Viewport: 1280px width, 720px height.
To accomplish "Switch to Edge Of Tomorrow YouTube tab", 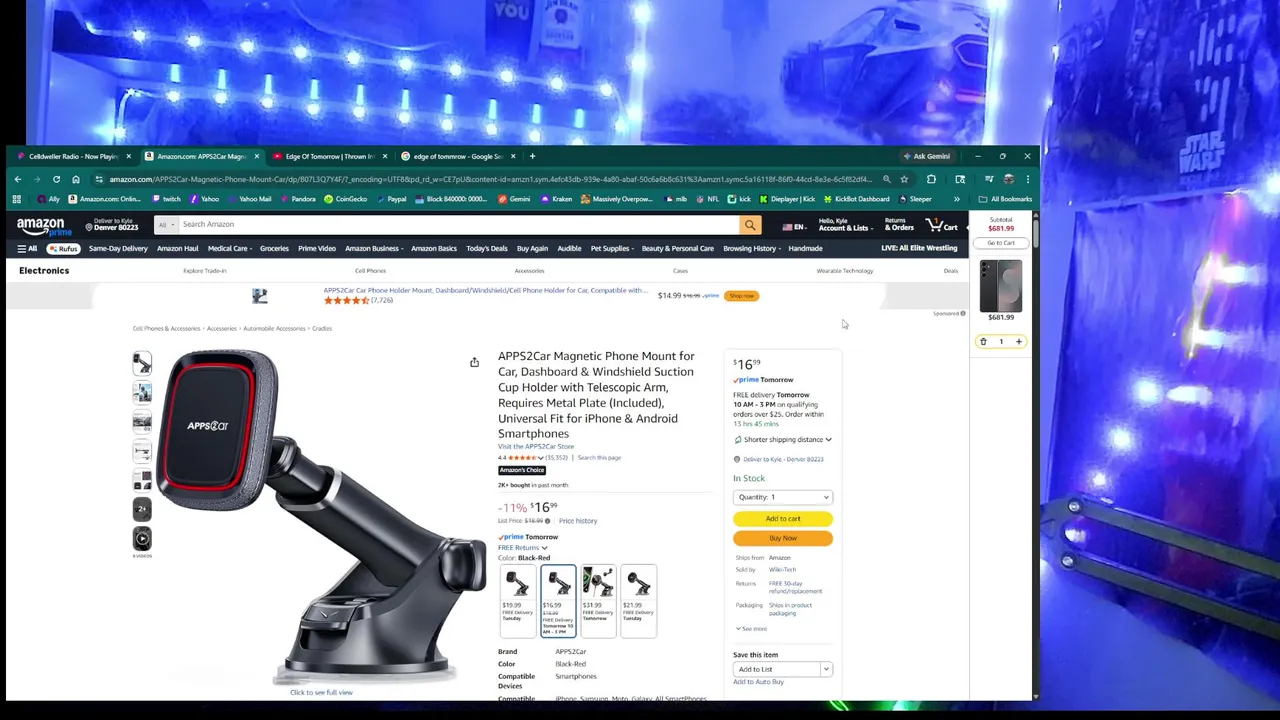I will [328, 156].
